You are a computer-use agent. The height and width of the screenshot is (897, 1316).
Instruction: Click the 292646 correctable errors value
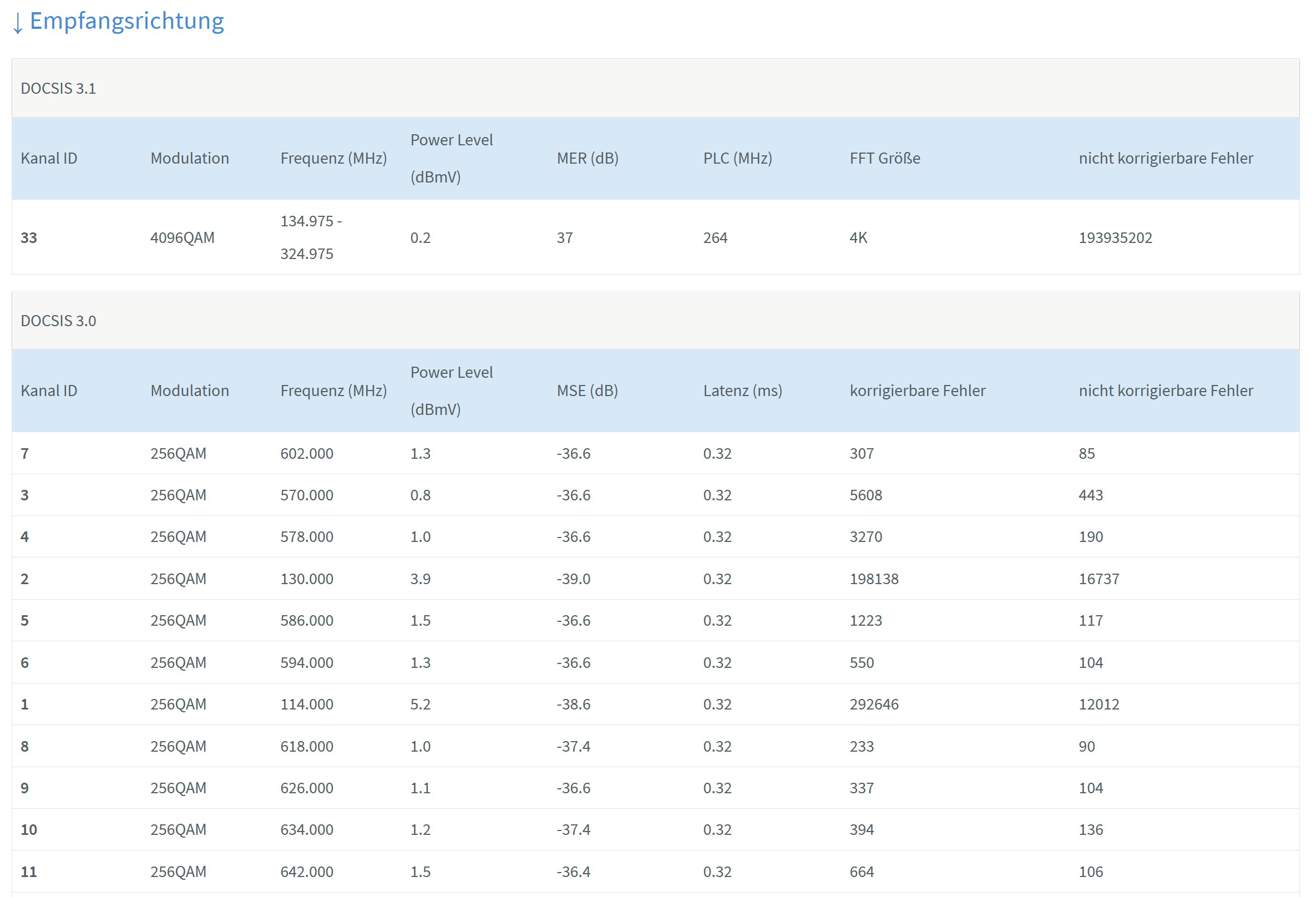tap(874, 704)
